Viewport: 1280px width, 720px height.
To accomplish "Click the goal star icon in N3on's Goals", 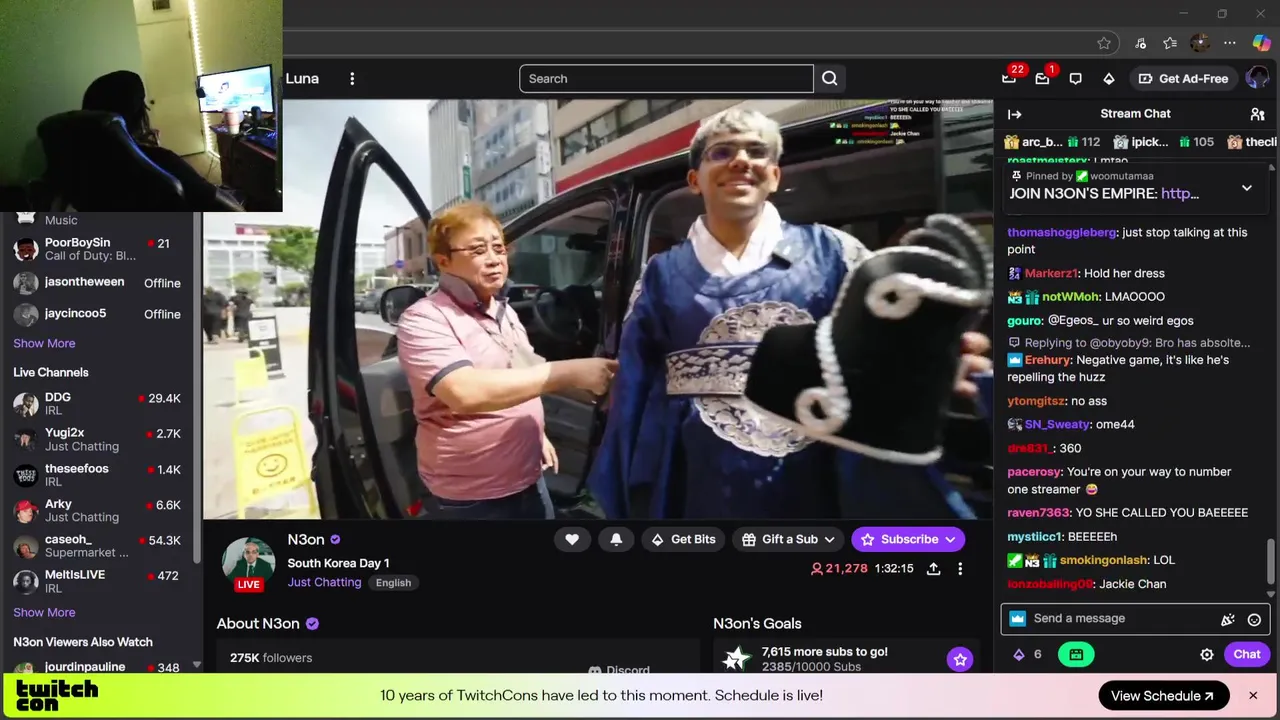I will tap(960, 659).
